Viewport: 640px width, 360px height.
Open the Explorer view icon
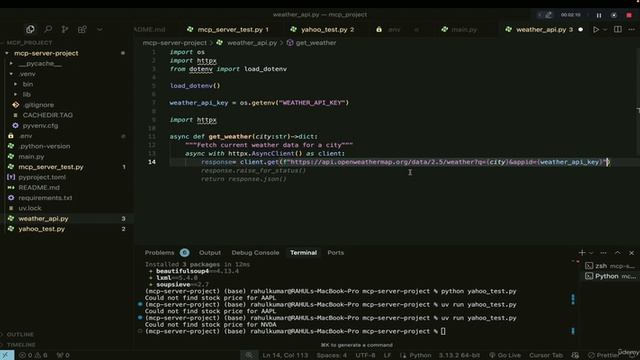coord(30,29)
